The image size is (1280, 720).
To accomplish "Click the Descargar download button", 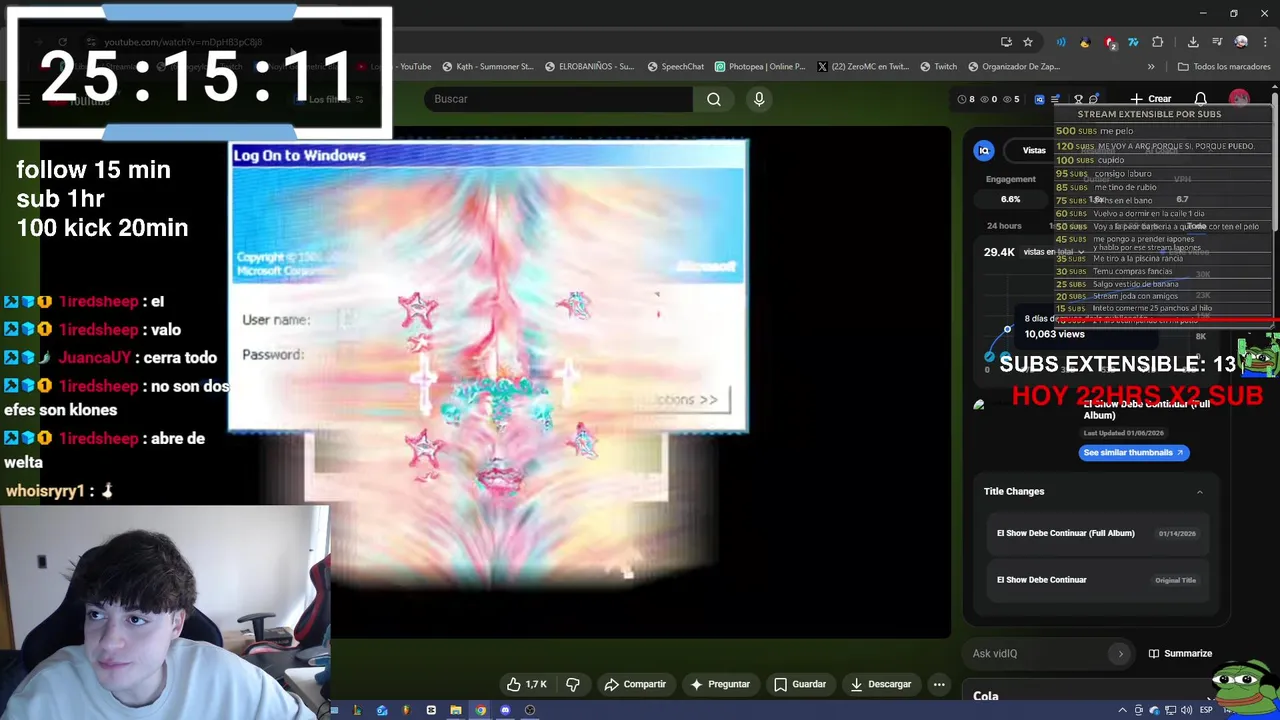I will click(x=881, y=684).
